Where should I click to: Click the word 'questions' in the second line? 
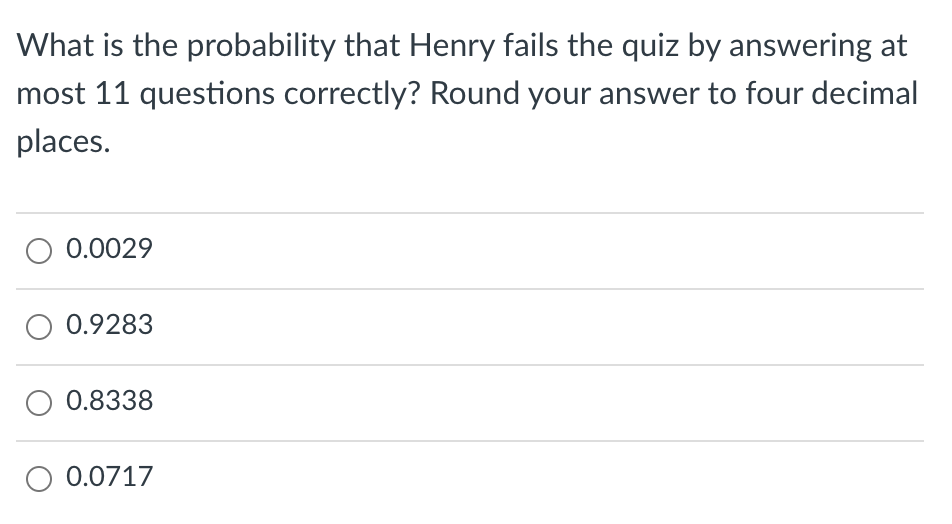tap(207, 95)
